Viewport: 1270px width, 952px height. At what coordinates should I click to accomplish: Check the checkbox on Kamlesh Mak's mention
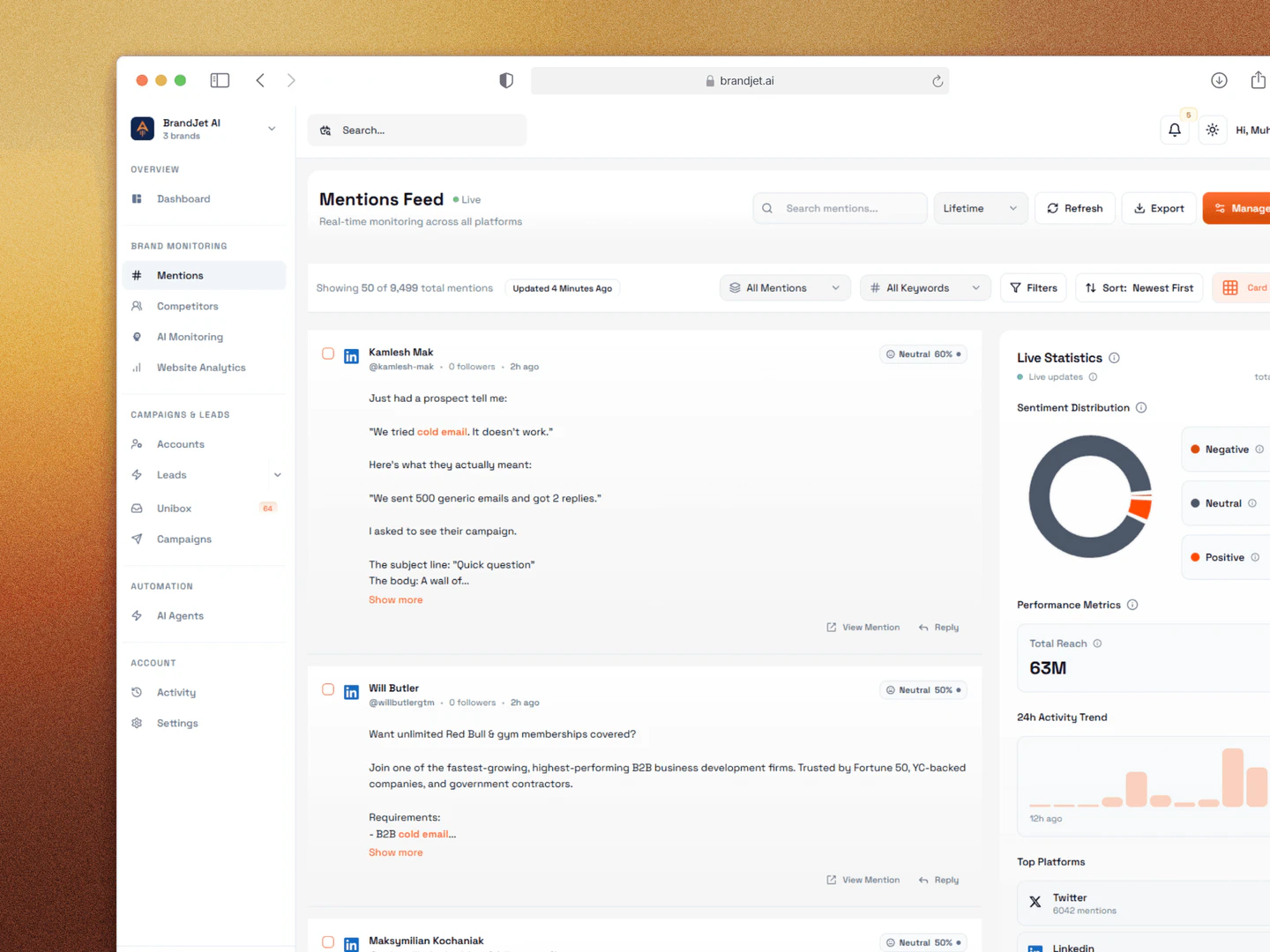tap(328, 353)
